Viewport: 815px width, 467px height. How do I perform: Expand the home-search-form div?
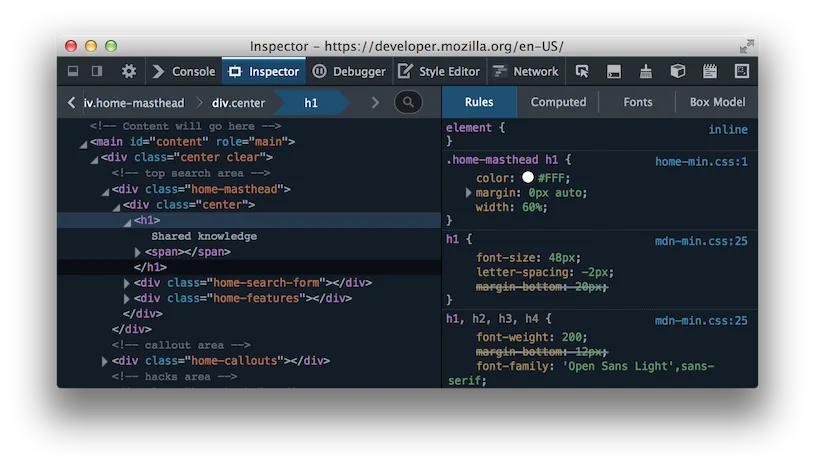pos(126,283)
